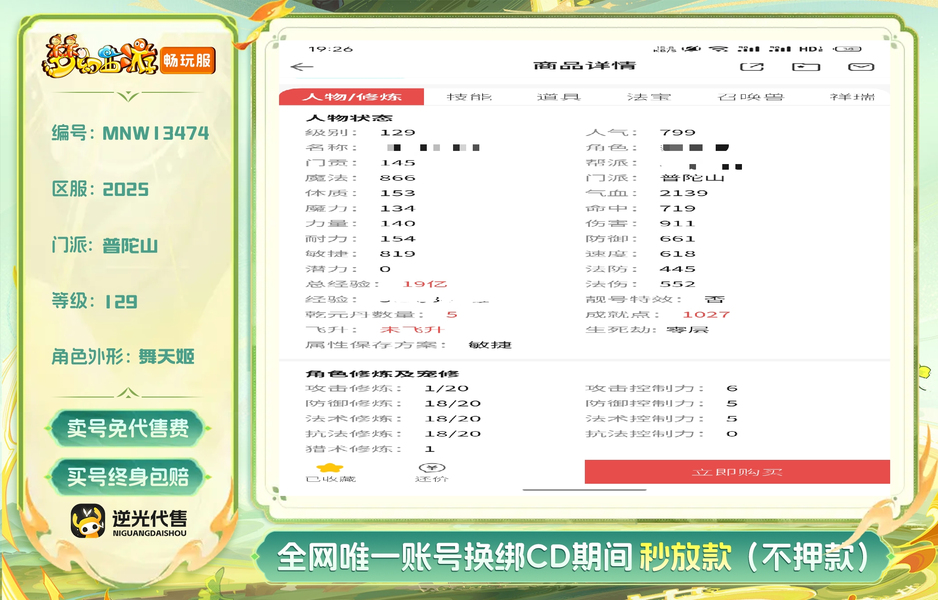The height and width of the screenshot is (600, 938).
Task: Tap the share icon in header
Action: pyautogui.click(x=752, y=66)
